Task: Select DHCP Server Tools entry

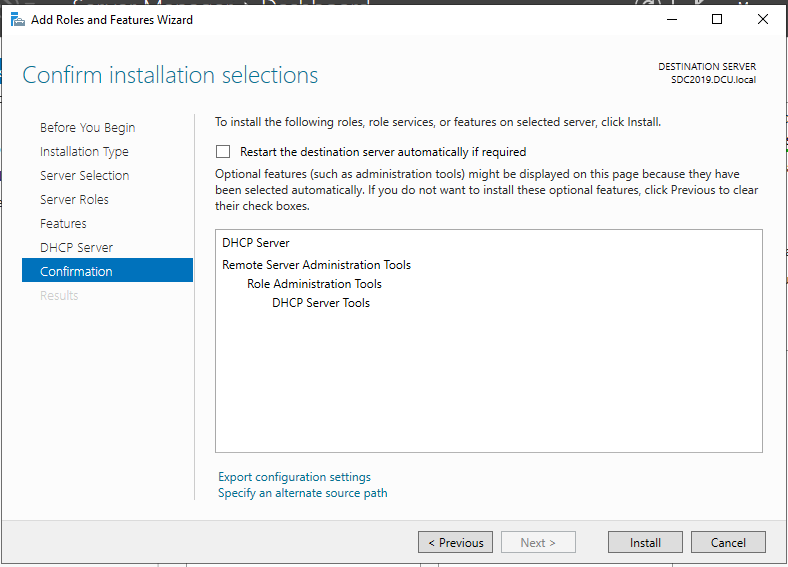Action: 320,303
